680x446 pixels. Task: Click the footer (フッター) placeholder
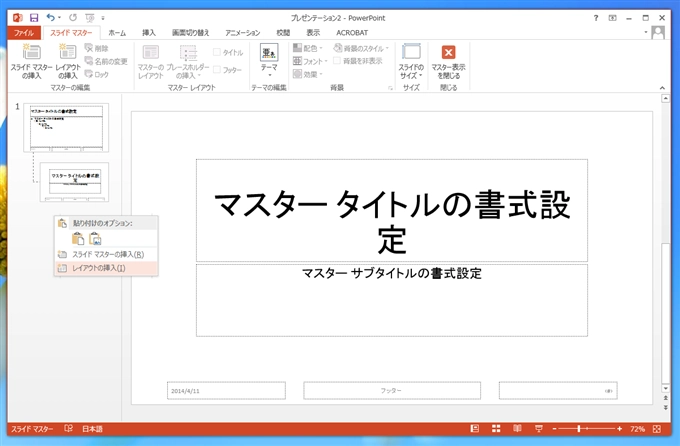[392, 390]
